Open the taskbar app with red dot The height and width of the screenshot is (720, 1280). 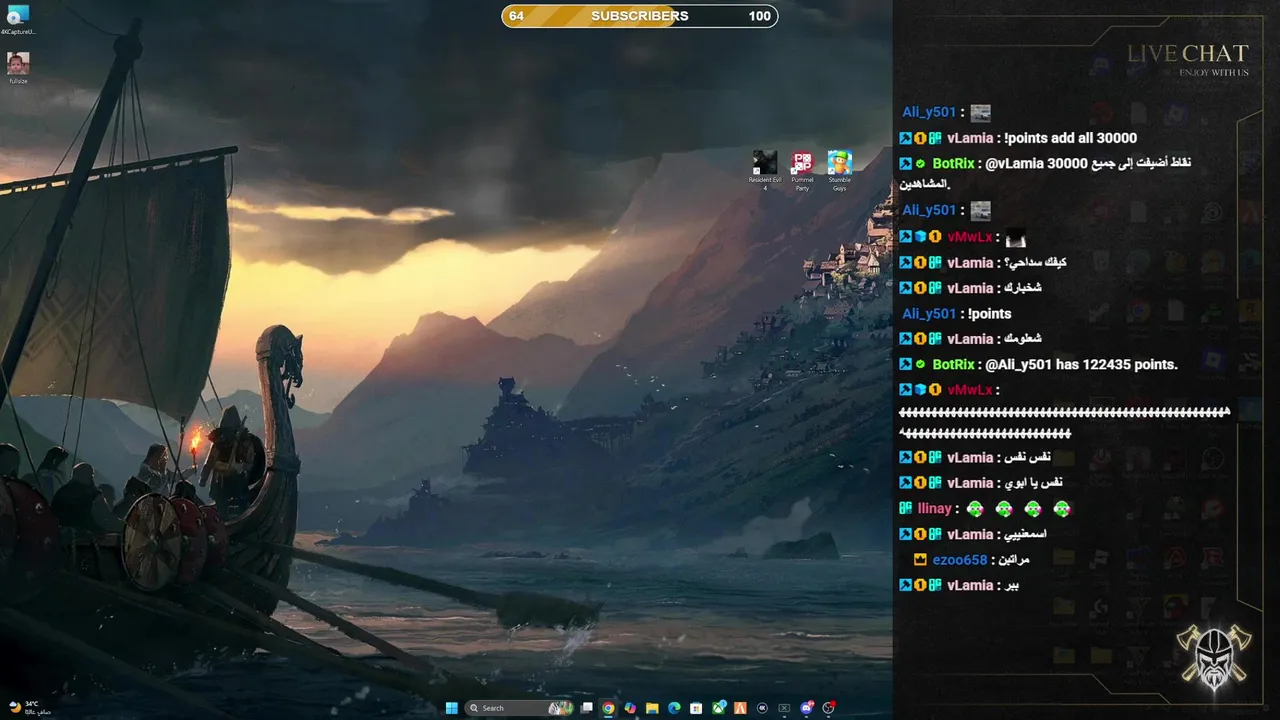pyautogui.click(x=828, y=708)
